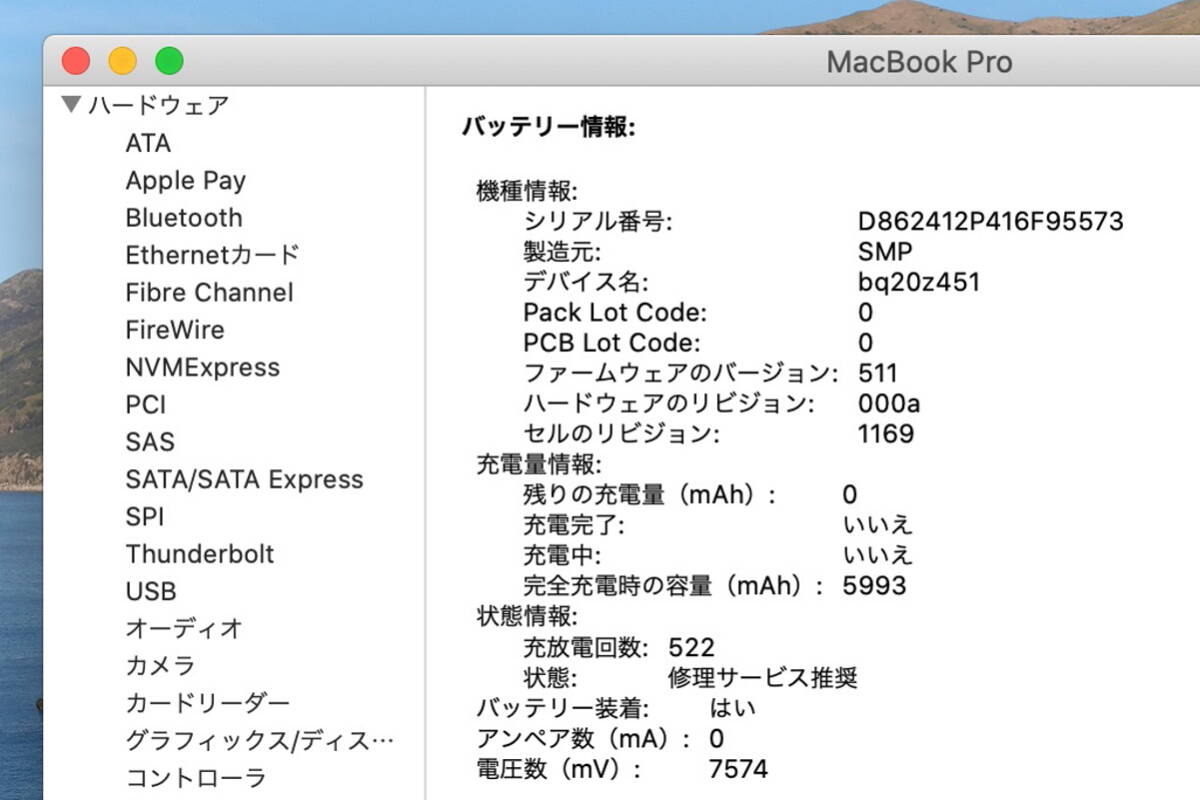Select SPI in the sidebar

[144, 517]
